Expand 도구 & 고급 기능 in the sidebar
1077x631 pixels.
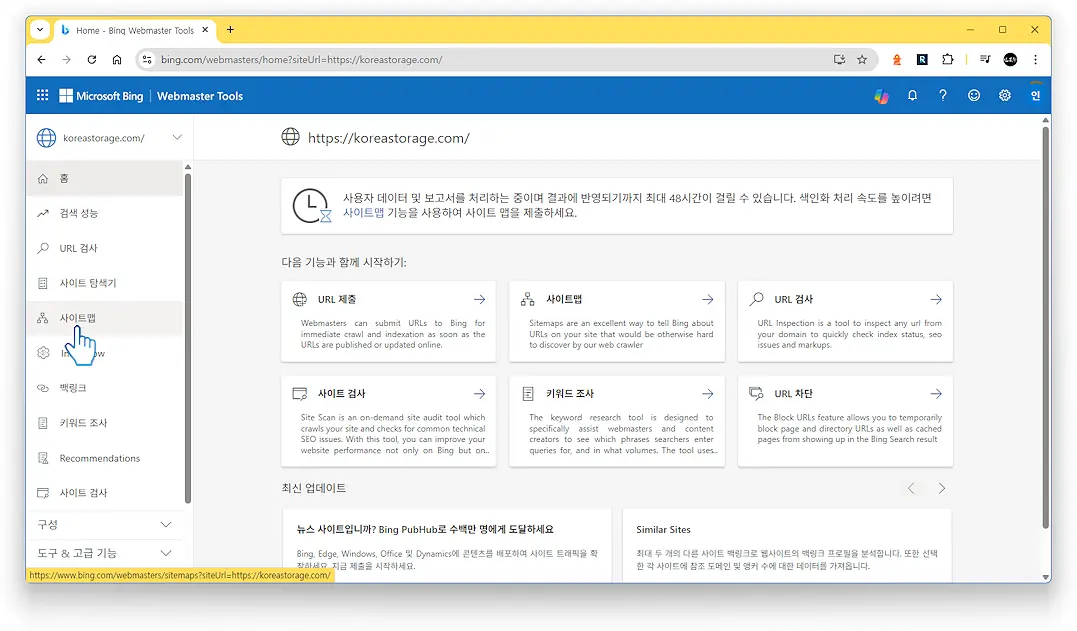tap(105, 553)
